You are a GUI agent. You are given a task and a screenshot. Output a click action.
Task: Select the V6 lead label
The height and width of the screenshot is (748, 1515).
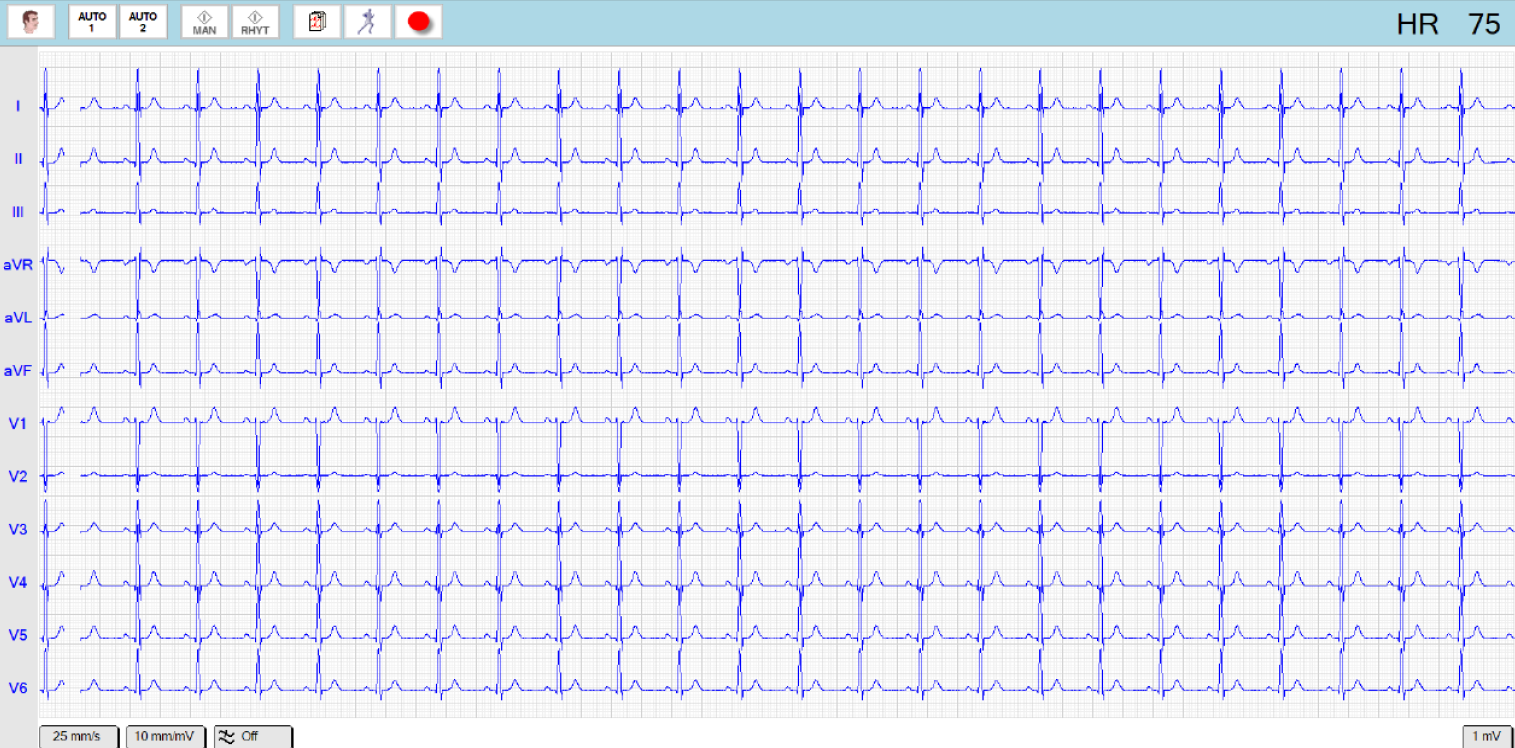coord(18,688)
